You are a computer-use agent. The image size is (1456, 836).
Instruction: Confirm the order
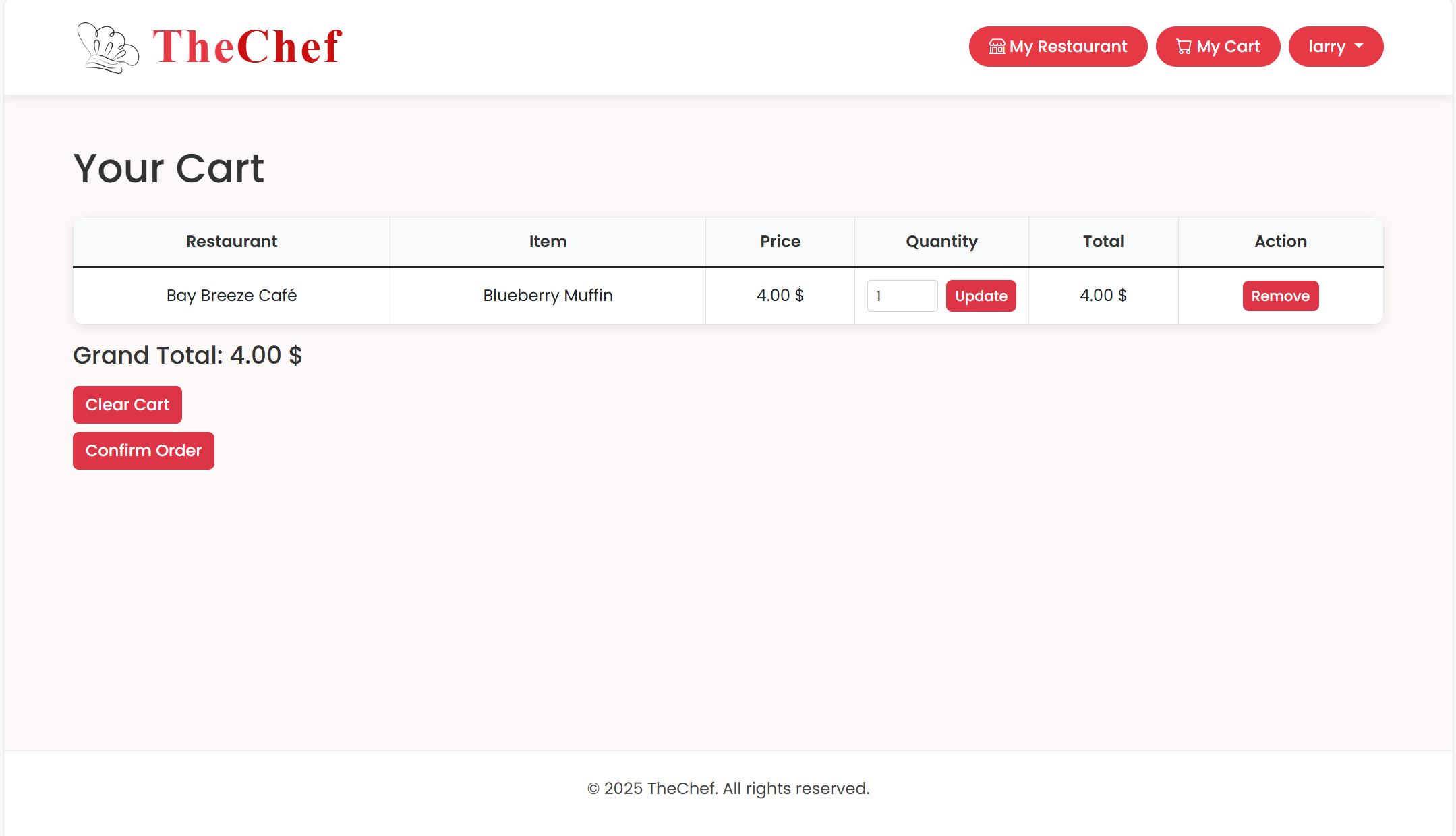click(144, 451)
